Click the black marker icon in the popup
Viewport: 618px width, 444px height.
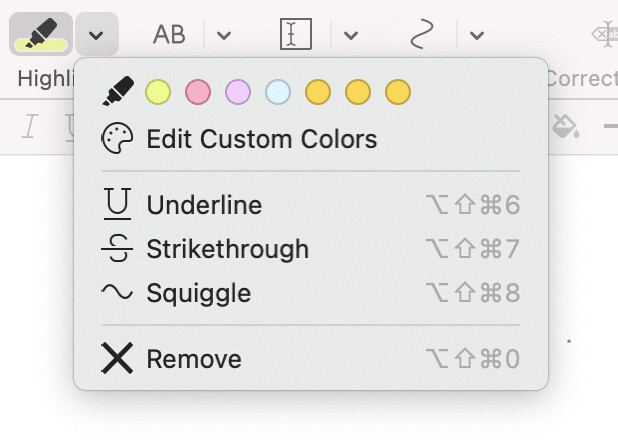(x=118, y=93)
